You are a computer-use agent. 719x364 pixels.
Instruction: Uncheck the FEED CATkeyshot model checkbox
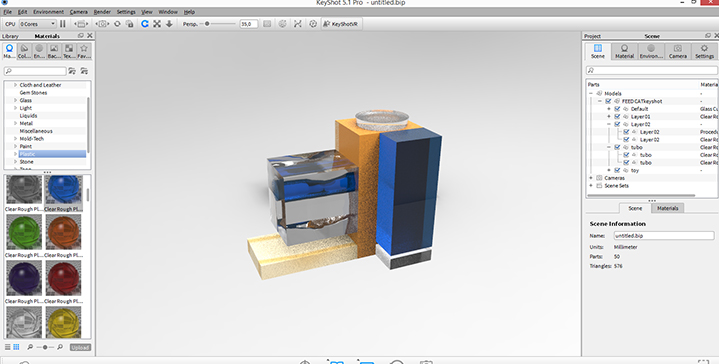point(608,101)
